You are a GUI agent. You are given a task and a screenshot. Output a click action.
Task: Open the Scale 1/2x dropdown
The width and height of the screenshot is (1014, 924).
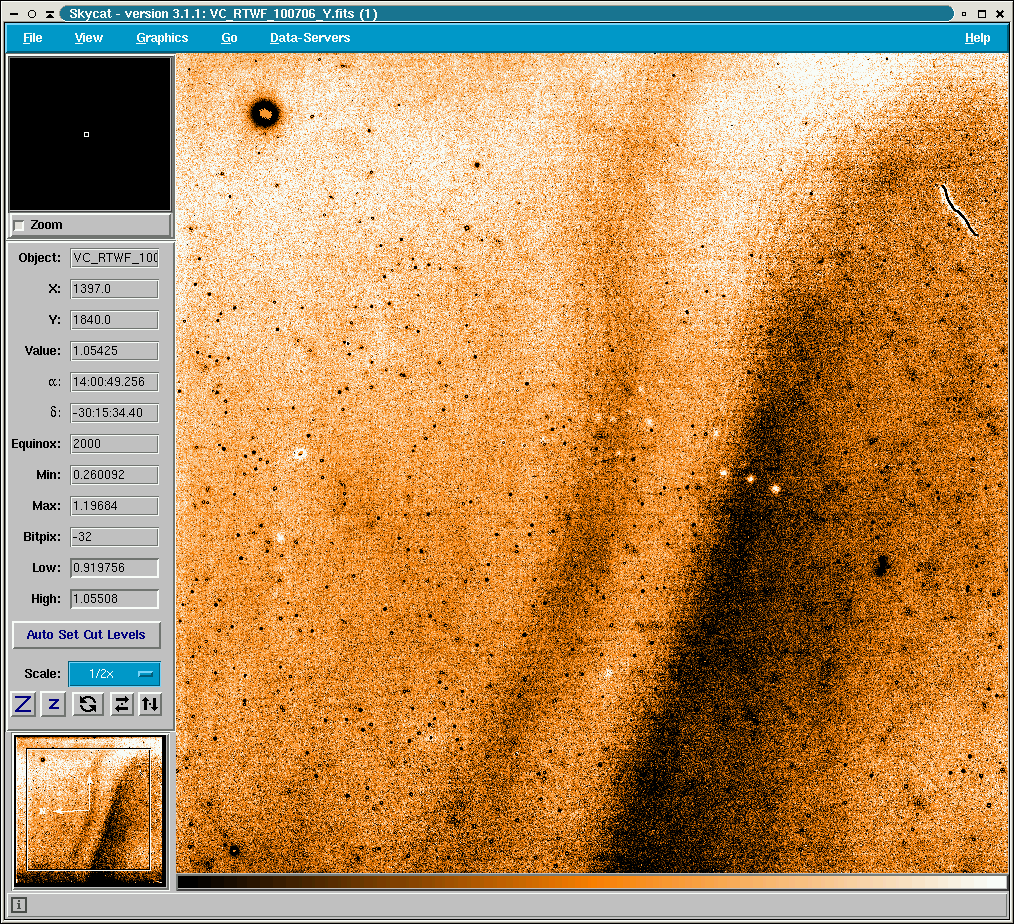coord(114,674)
